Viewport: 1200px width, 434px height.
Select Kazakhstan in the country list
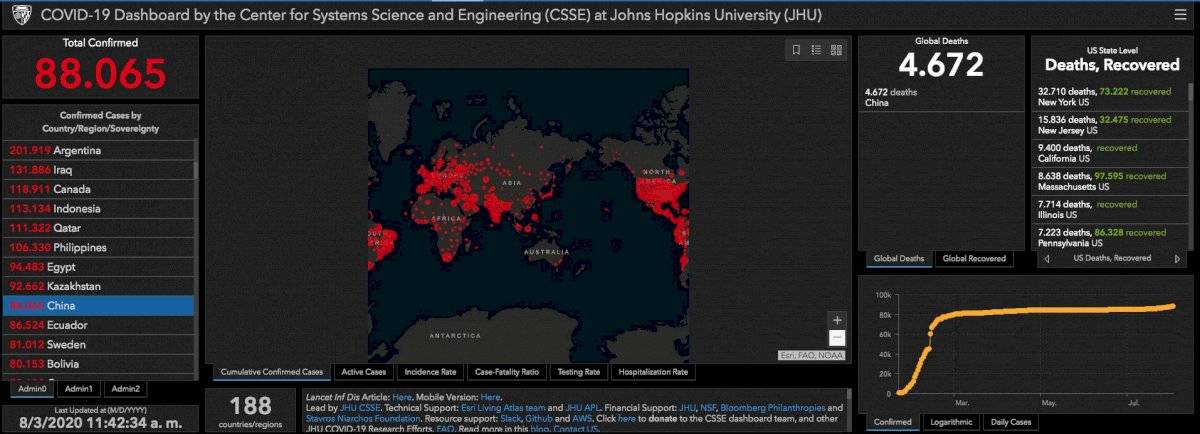[99, 286]
